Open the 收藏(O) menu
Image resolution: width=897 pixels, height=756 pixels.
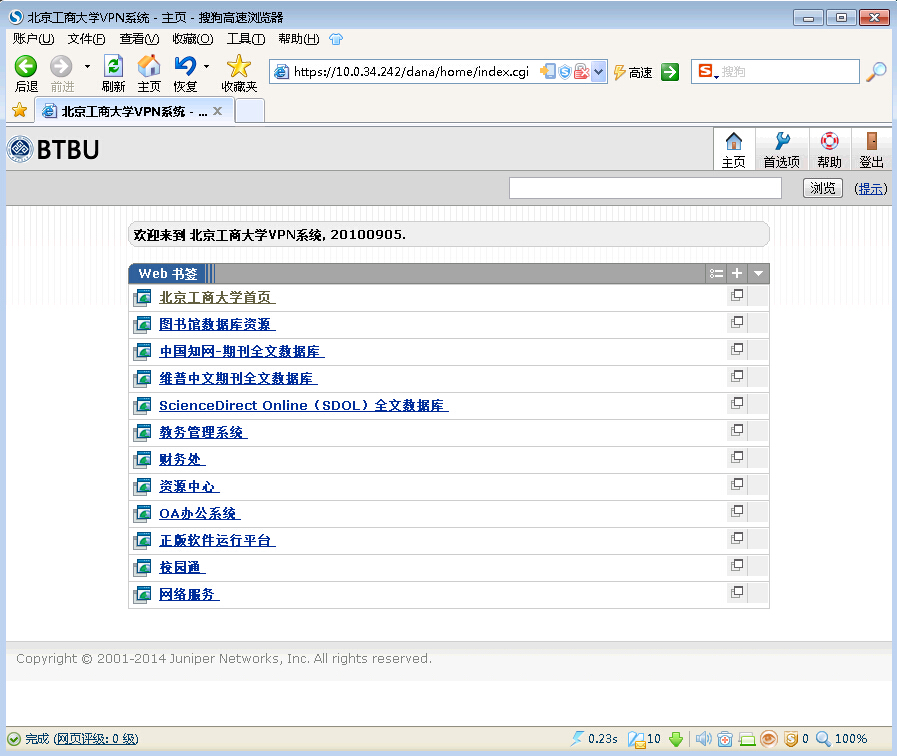pos(193,39)
